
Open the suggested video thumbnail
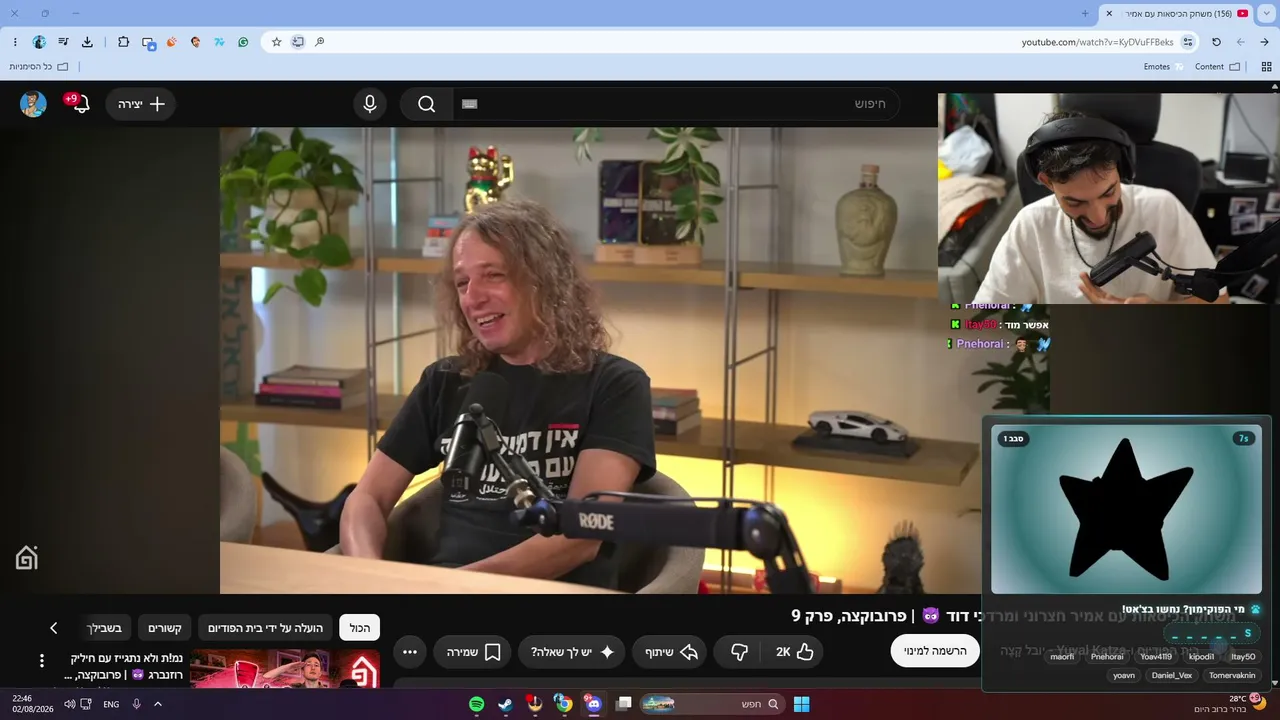point(285,669)
